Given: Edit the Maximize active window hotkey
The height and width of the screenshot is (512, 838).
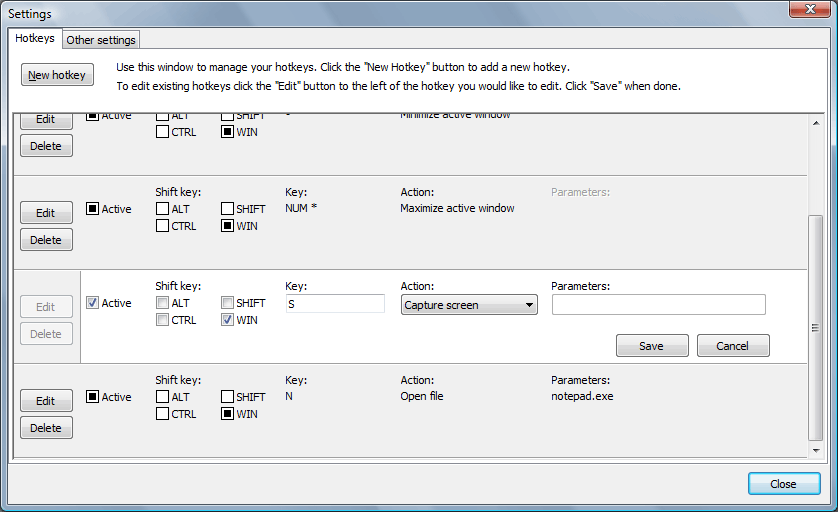Looking at the screenshot, I should pos(46,213).
